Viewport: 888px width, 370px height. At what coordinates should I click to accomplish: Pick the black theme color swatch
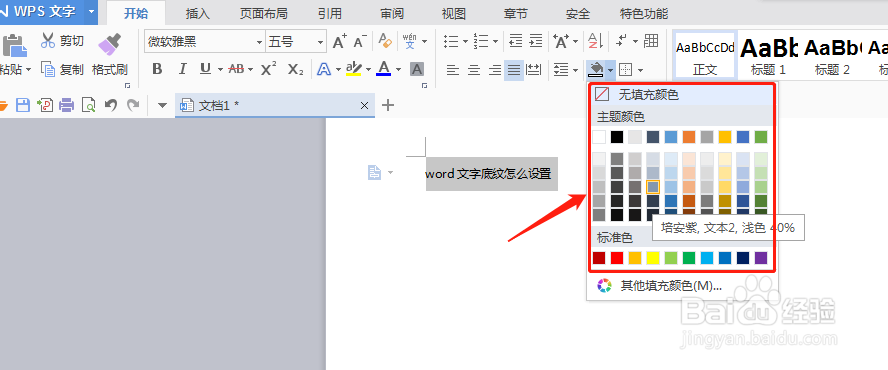point(617,137)
